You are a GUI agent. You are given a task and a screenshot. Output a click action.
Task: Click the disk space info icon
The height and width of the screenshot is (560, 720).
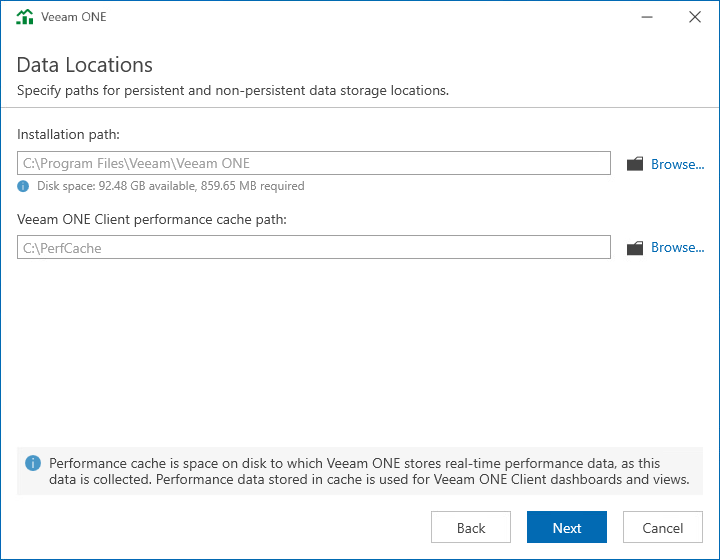(23, 186)
